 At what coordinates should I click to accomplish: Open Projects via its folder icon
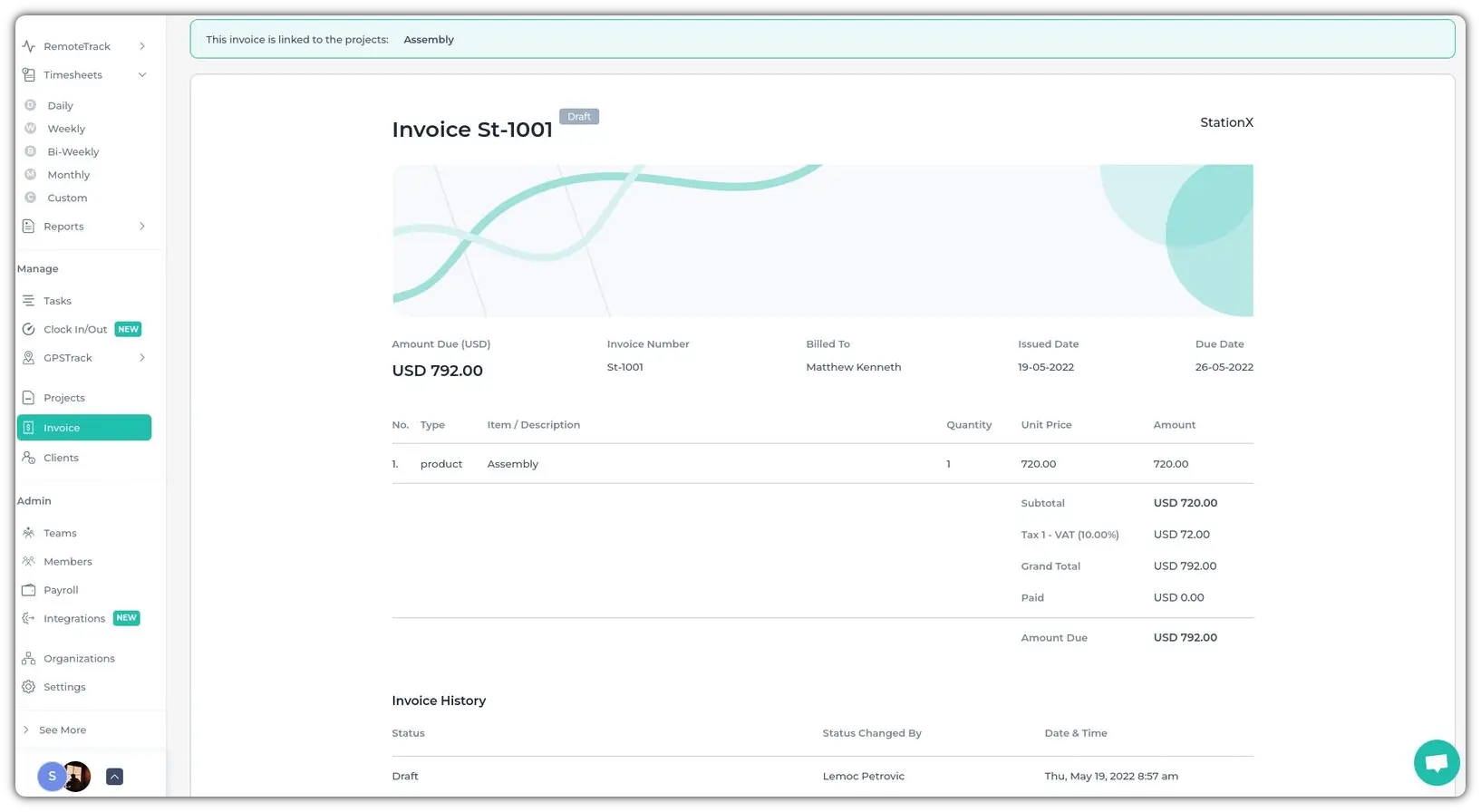[28, 398]
